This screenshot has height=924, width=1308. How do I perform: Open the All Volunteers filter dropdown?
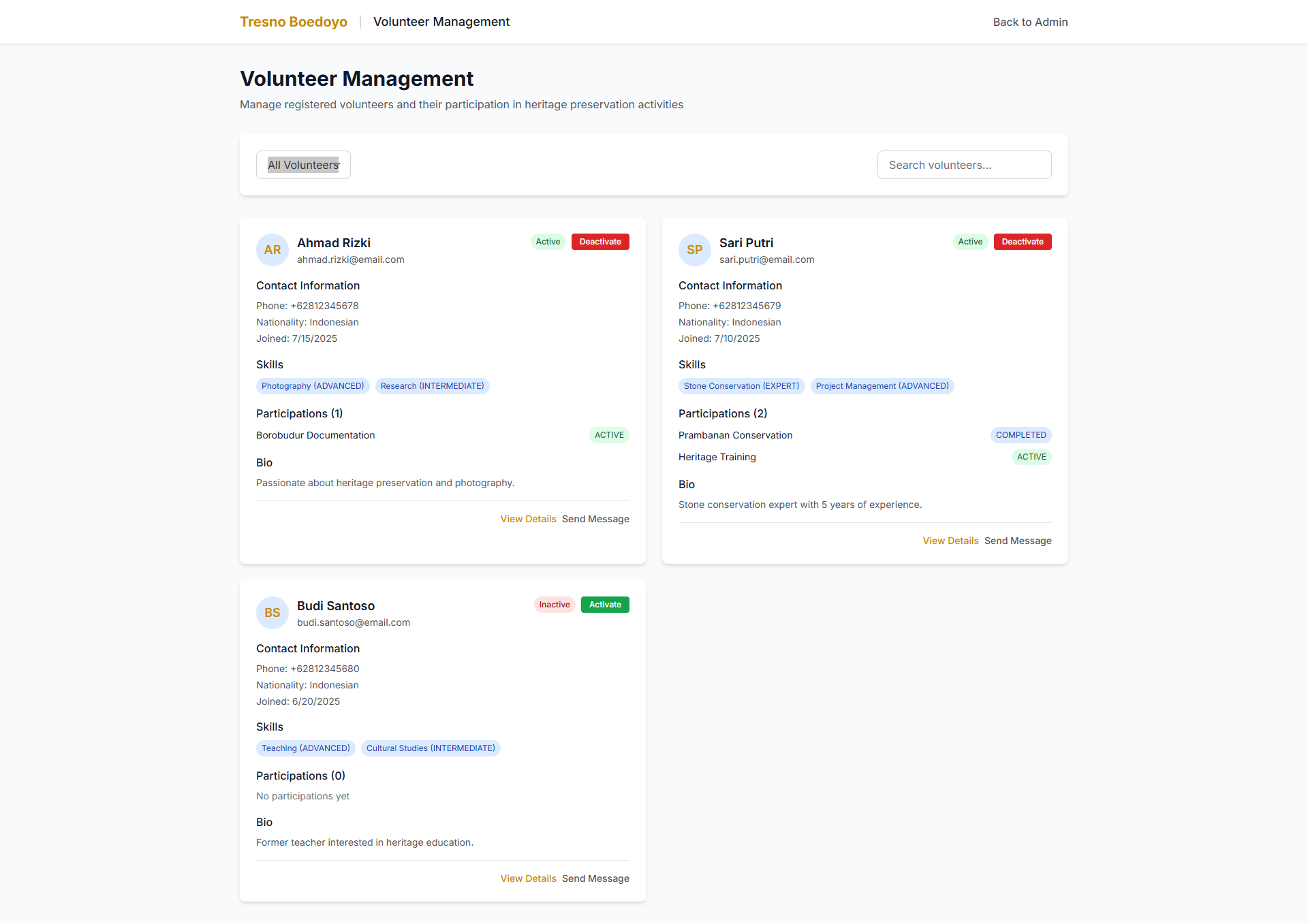[x=303, y=165]
